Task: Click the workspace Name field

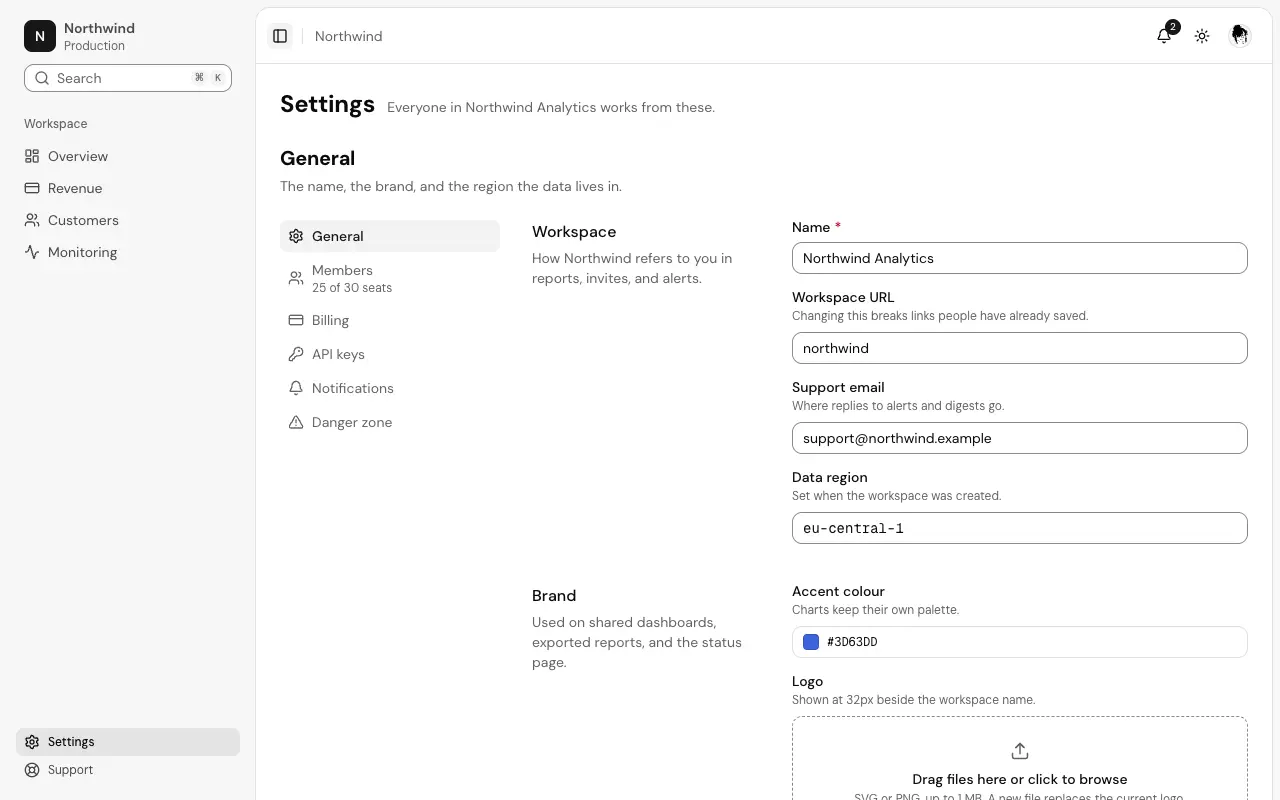Action: (1020, 258)
